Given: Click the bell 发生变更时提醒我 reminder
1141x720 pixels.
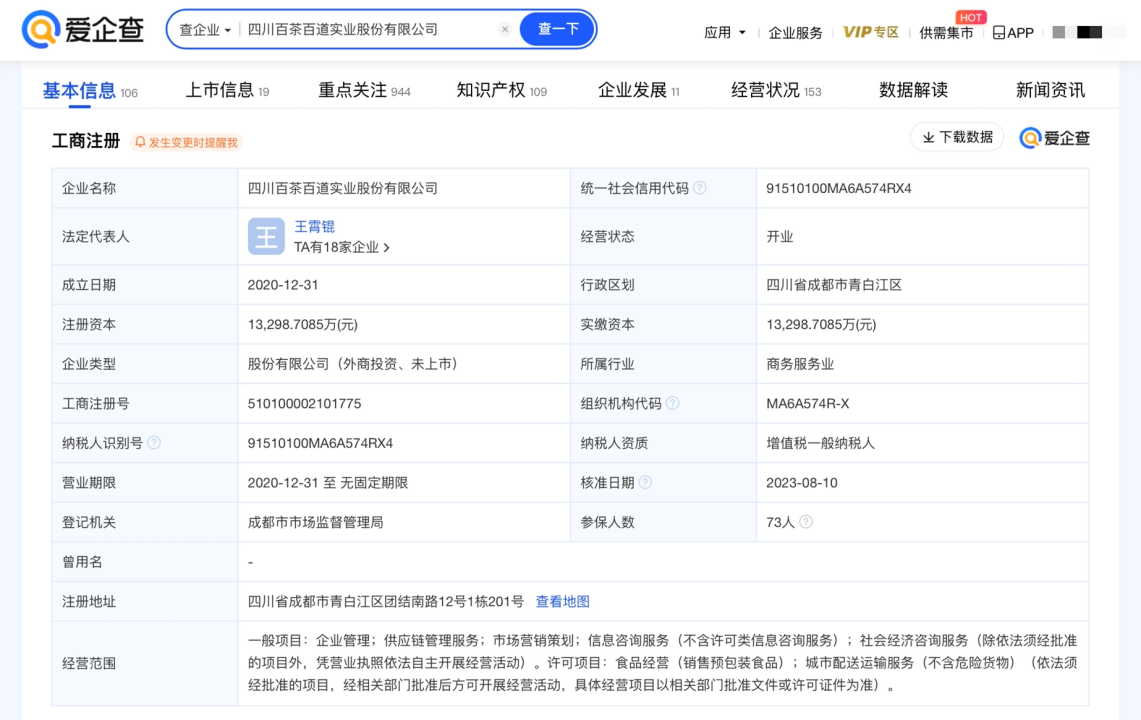Looking at the screenshot, I should click(x=186, y=142).
